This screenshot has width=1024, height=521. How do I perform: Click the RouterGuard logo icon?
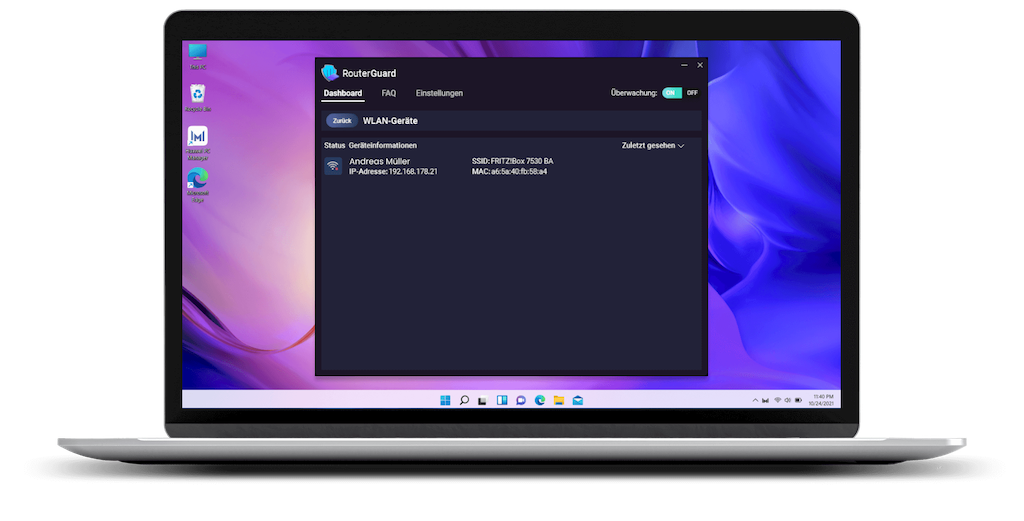pos(330,72)
